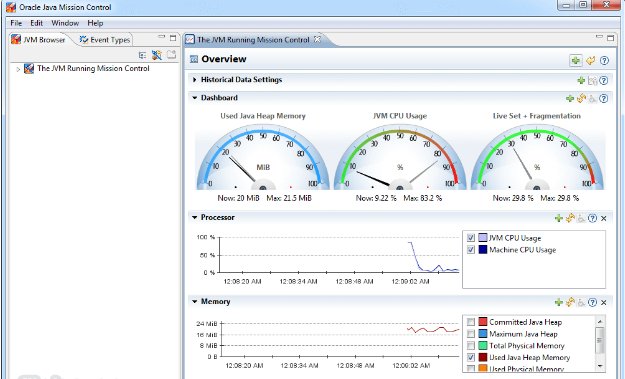
Task: Click the Committed Java Heap color swatch
Action: tap(483, 322)
